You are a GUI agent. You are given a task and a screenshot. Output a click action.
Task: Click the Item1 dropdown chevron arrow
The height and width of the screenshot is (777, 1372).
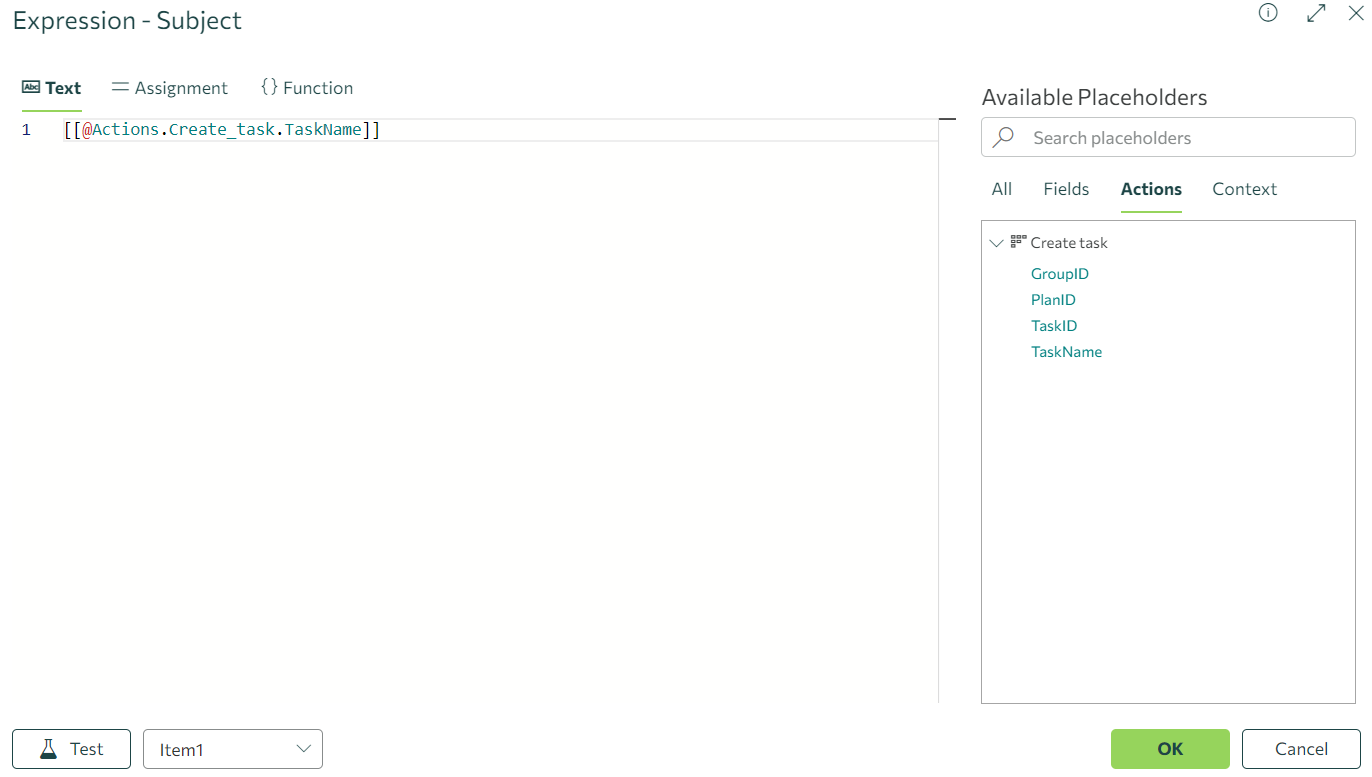coord(303,748)
